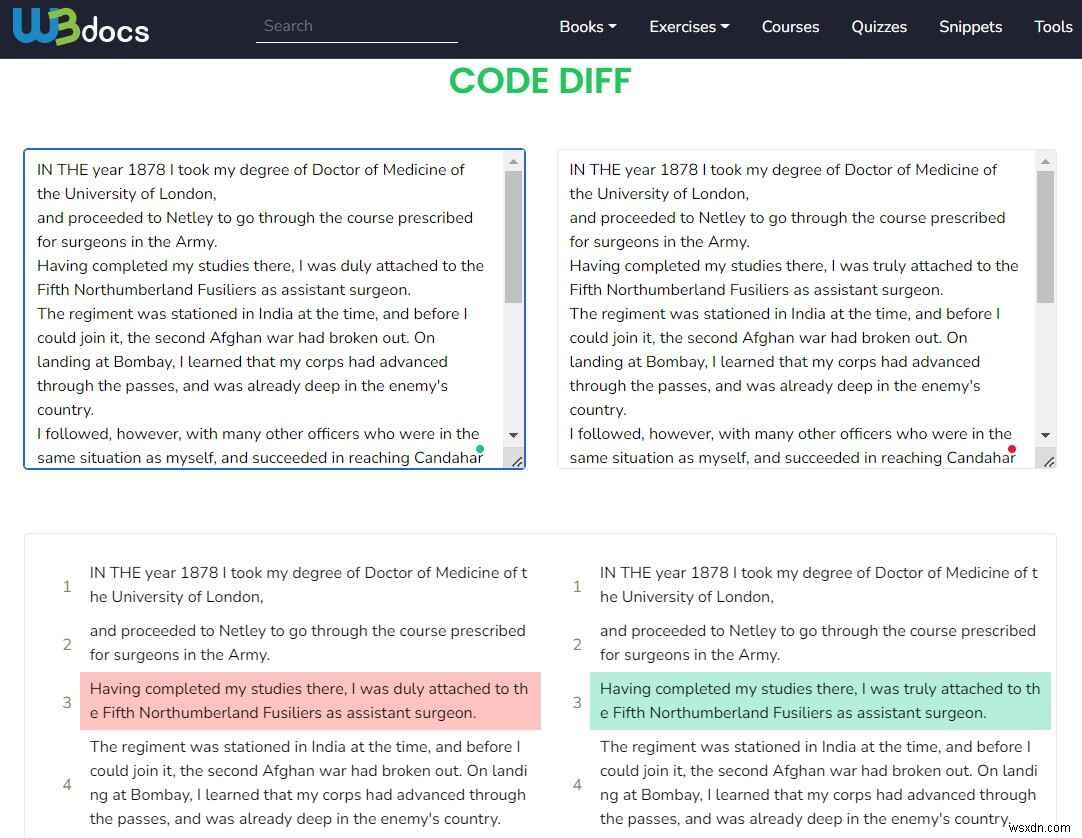Click the right textarea scroll up arrow

coord(1045,162)
